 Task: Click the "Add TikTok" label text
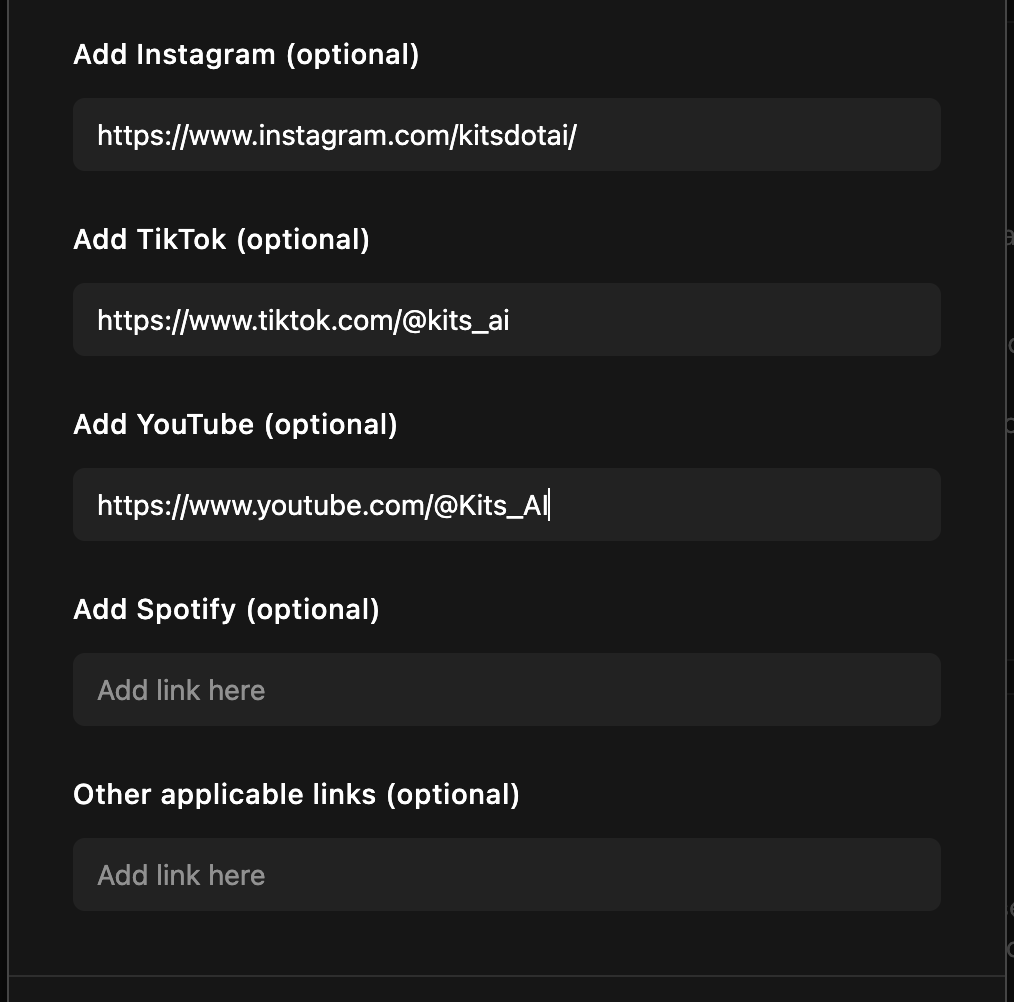pyautogui.click(x=150, y=239)
